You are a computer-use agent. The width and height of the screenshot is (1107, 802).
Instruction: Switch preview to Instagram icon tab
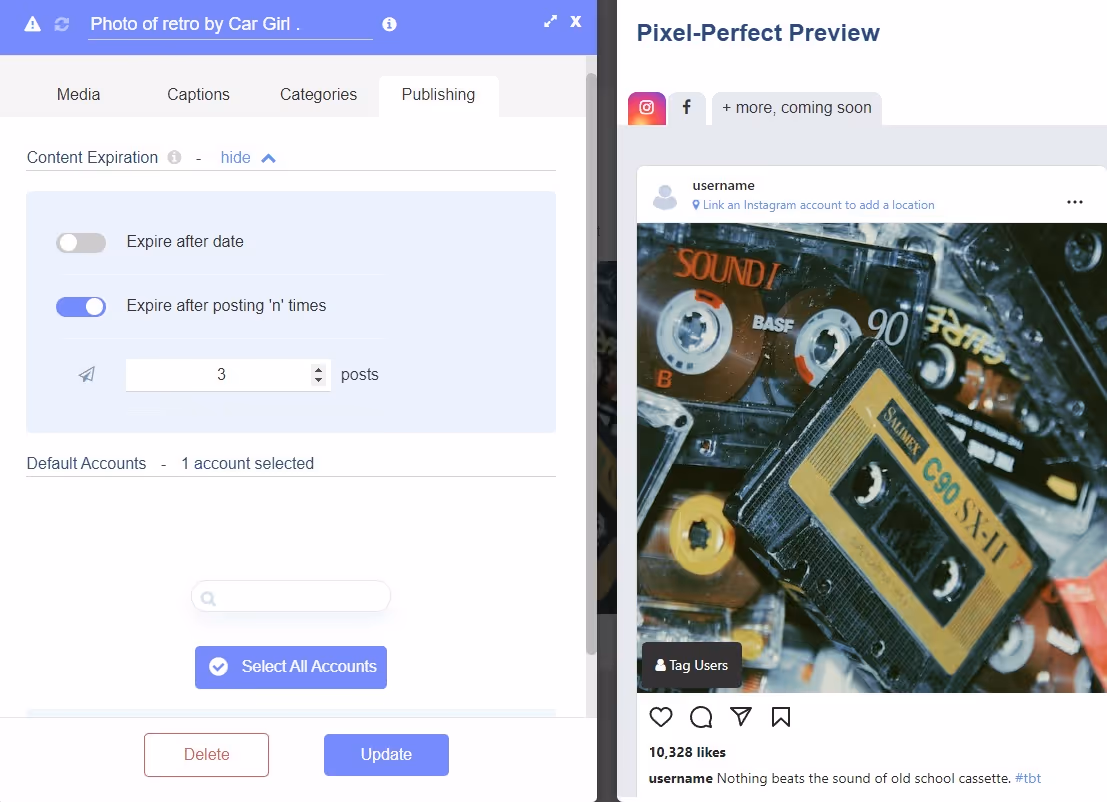click(647, 108)
